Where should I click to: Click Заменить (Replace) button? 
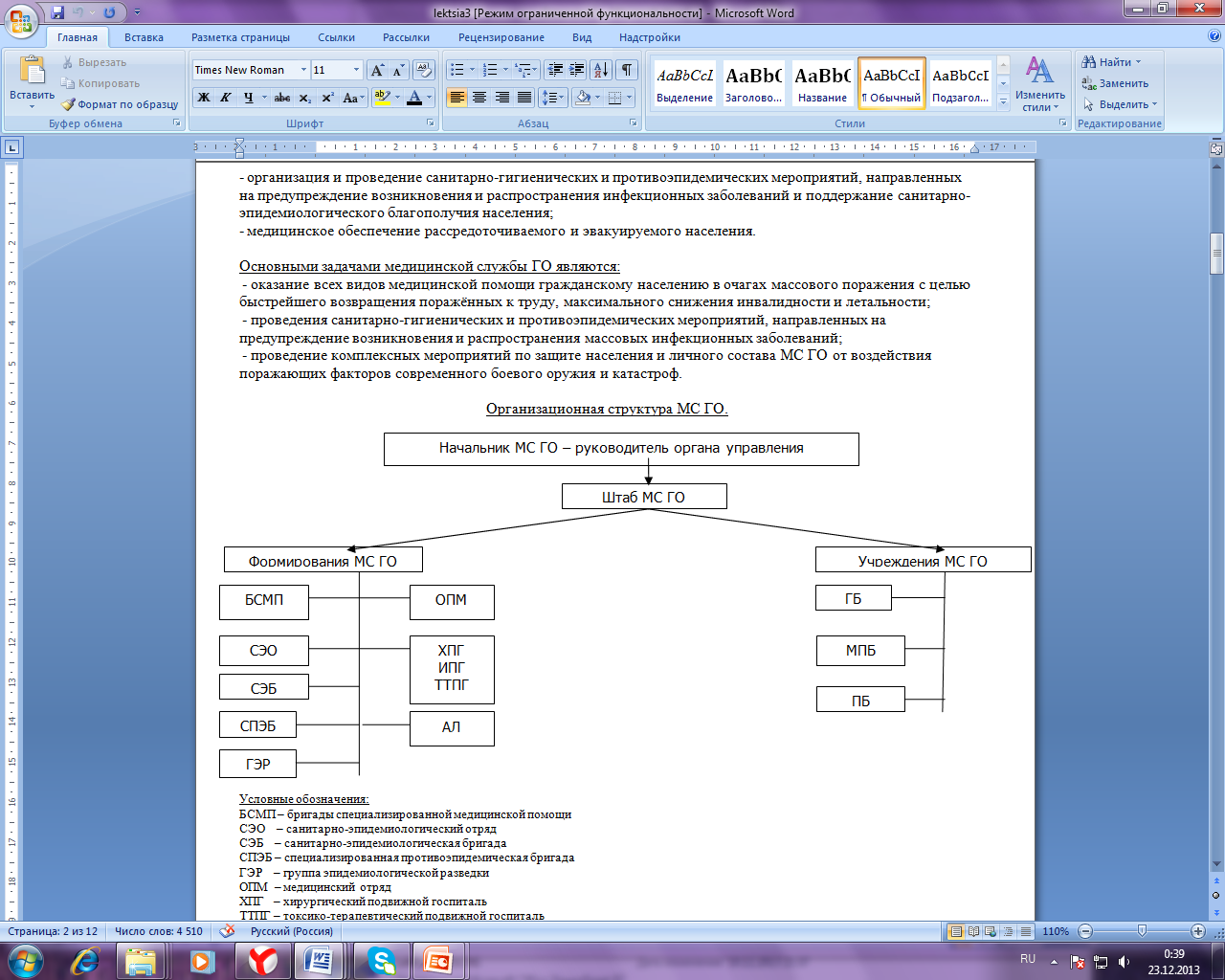1115,83
